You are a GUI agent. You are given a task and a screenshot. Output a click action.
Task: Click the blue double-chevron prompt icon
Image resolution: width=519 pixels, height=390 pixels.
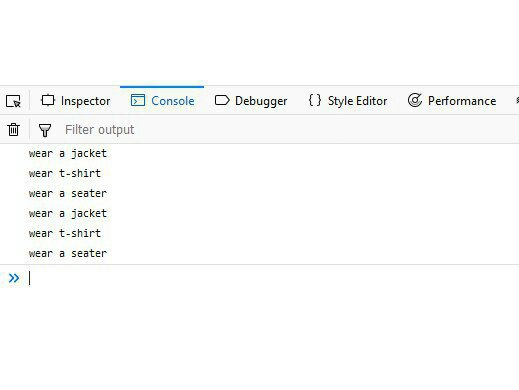14,278
